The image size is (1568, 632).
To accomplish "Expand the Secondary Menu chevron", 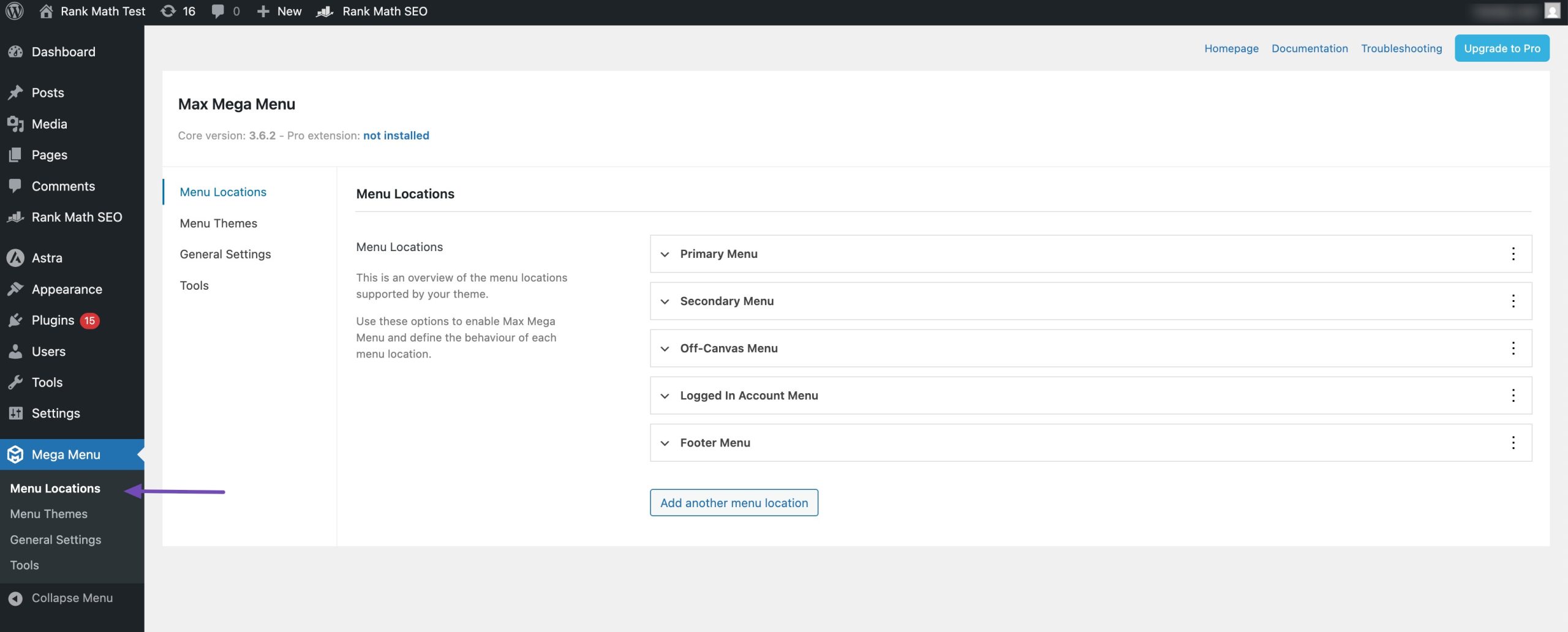I will tap(665, 301).
